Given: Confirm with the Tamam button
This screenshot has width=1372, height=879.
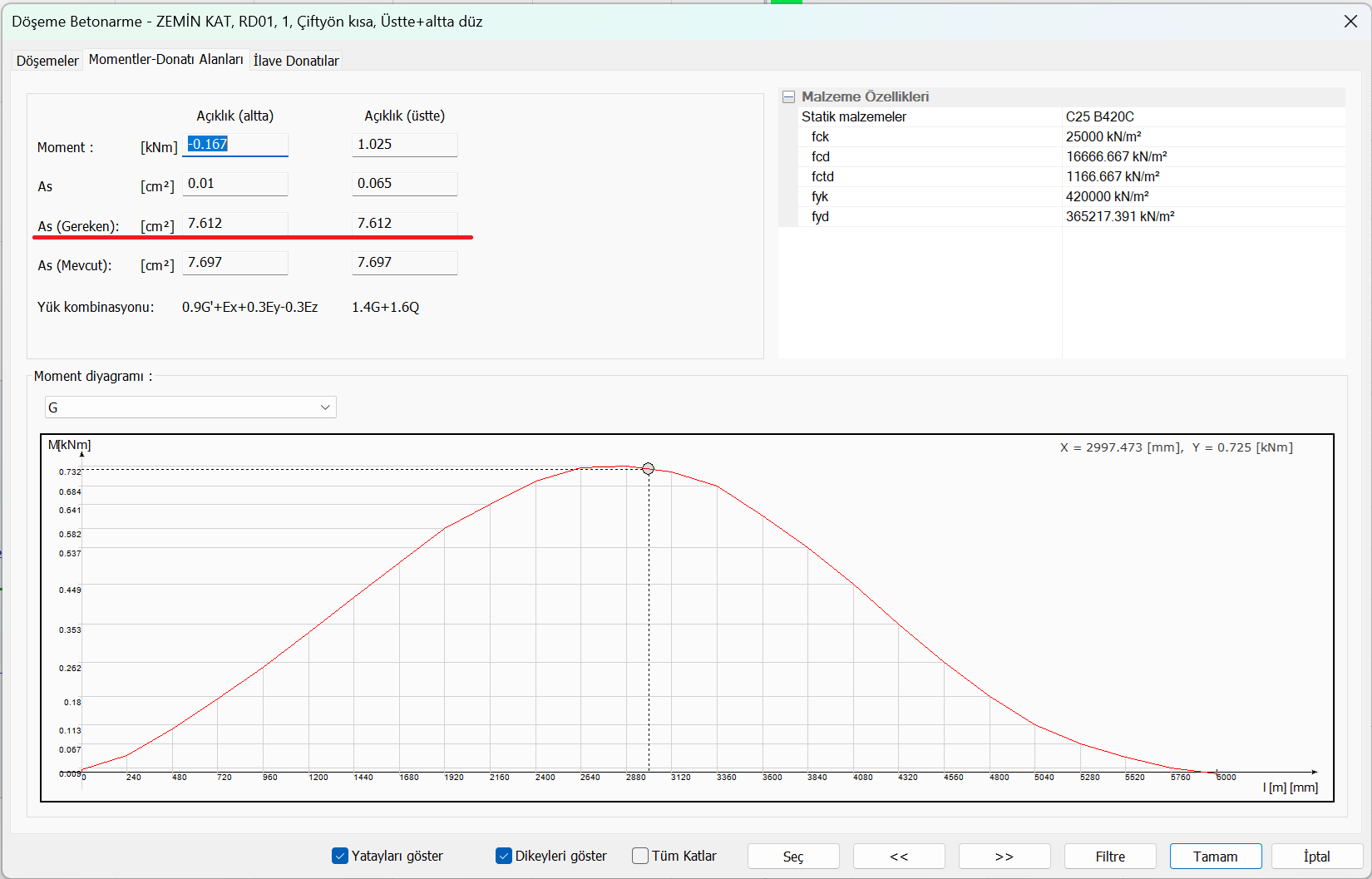Looking at the screenshot, I should tap(1216, 857).
